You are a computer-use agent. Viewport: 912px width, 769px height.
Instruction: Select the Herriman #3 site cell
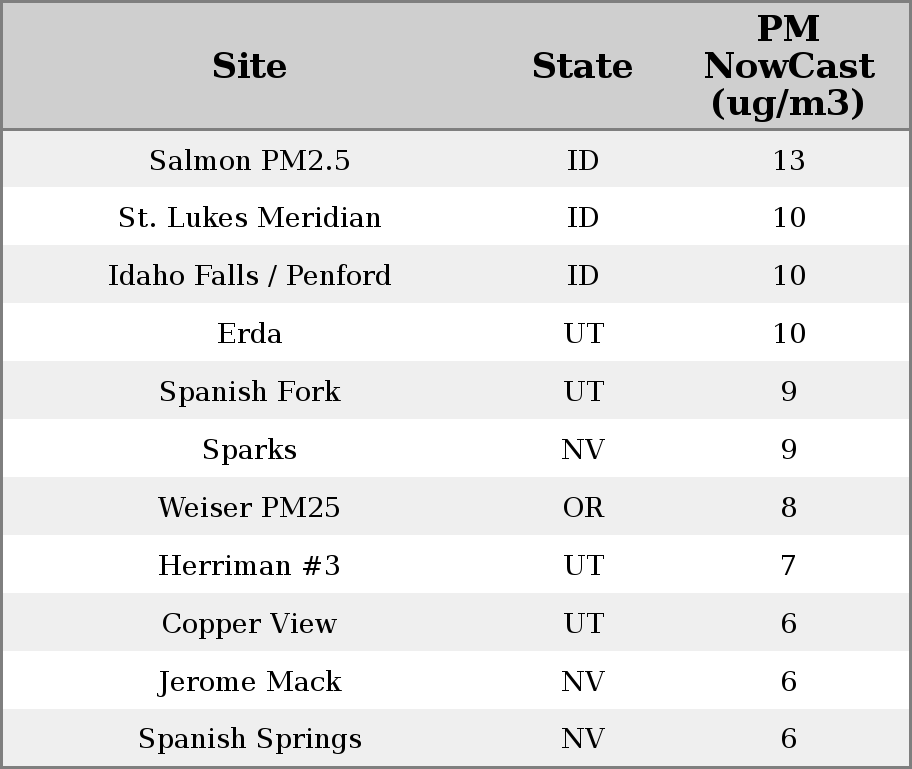pyautogui.click(x=249, y=566)
